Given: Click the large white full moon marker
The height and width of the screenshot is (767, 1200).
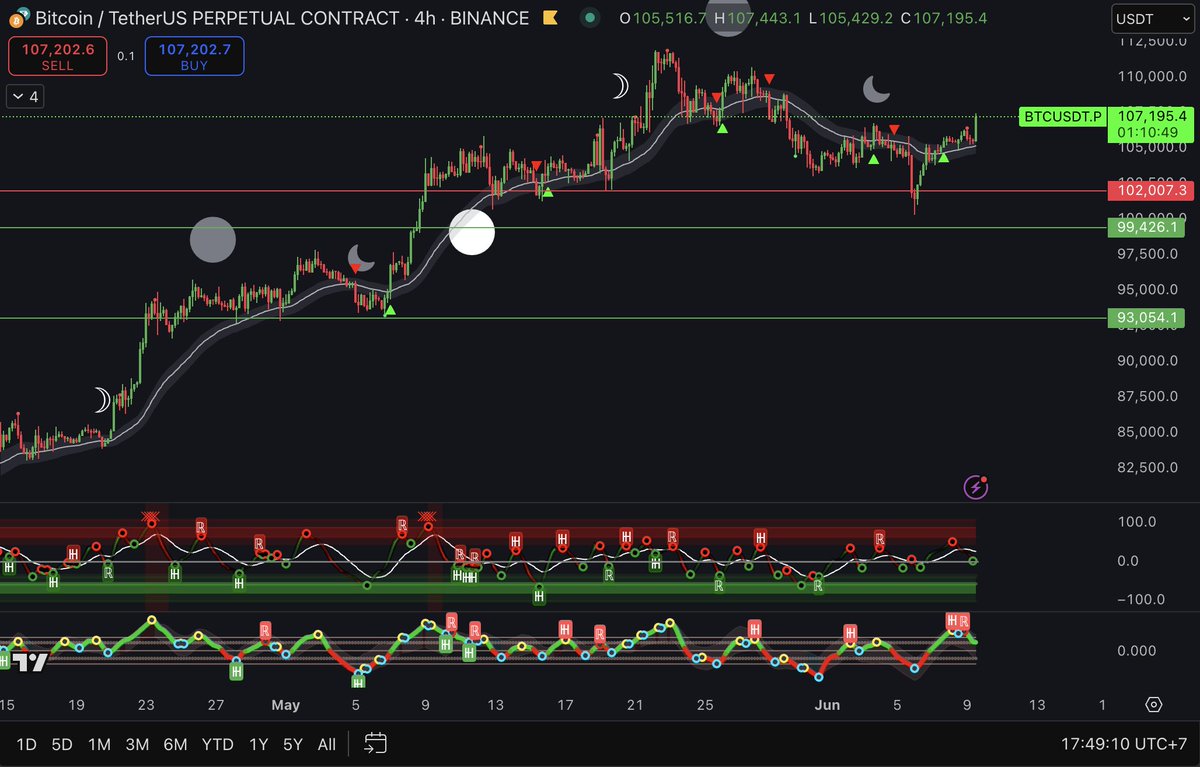Looking at the screenshot, I should pos(472,232).
